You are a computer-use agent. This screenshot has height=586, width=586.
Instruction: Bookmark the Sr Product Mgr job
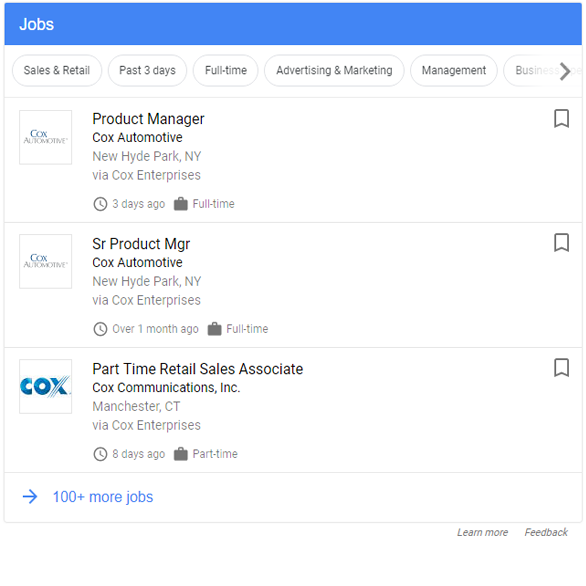coord(561,243)
